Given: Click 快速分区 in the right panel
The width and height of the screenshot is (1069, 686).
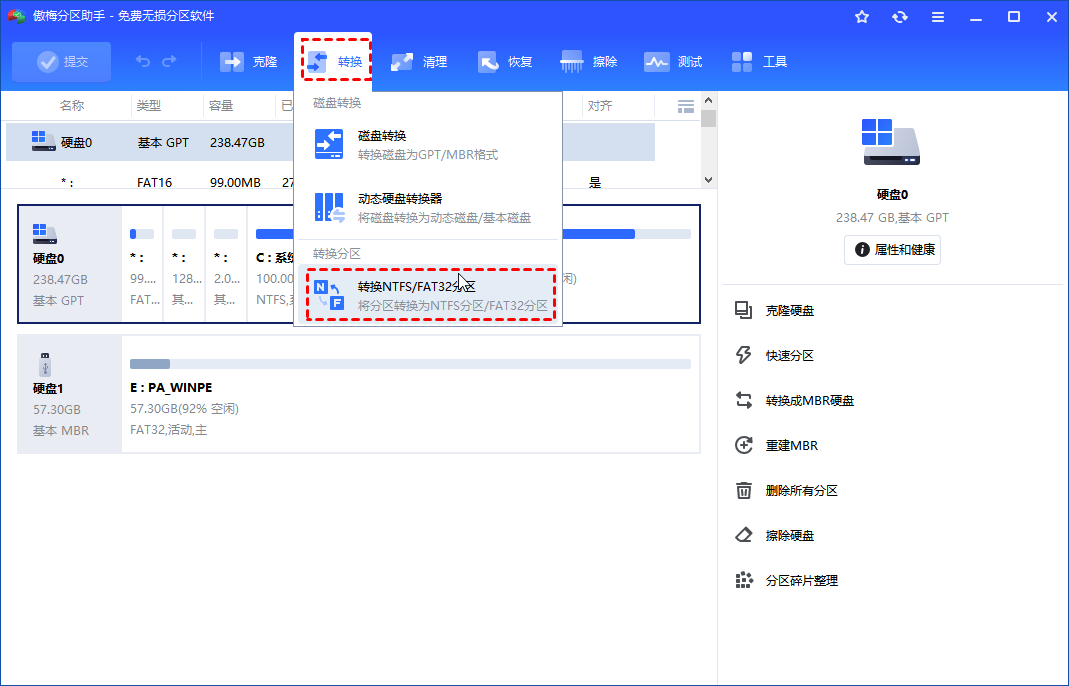Looking at the screenshot, I should pos(789,356).
